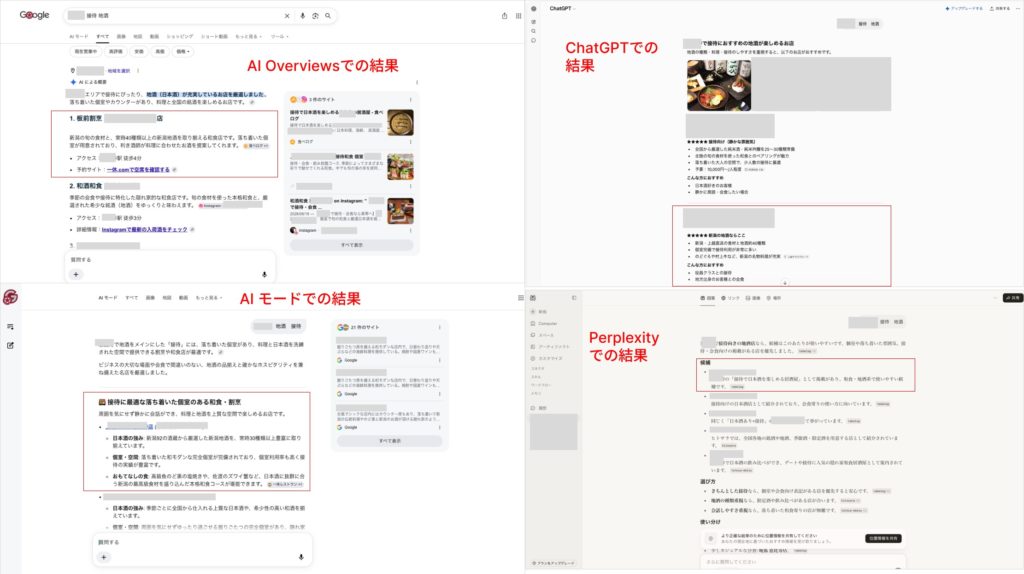Viewport: 1024px width, 574px height.
Task: Click the upgrade plan link at bottom of Perplexity sidebar
Action: click(x=553, y=563)
